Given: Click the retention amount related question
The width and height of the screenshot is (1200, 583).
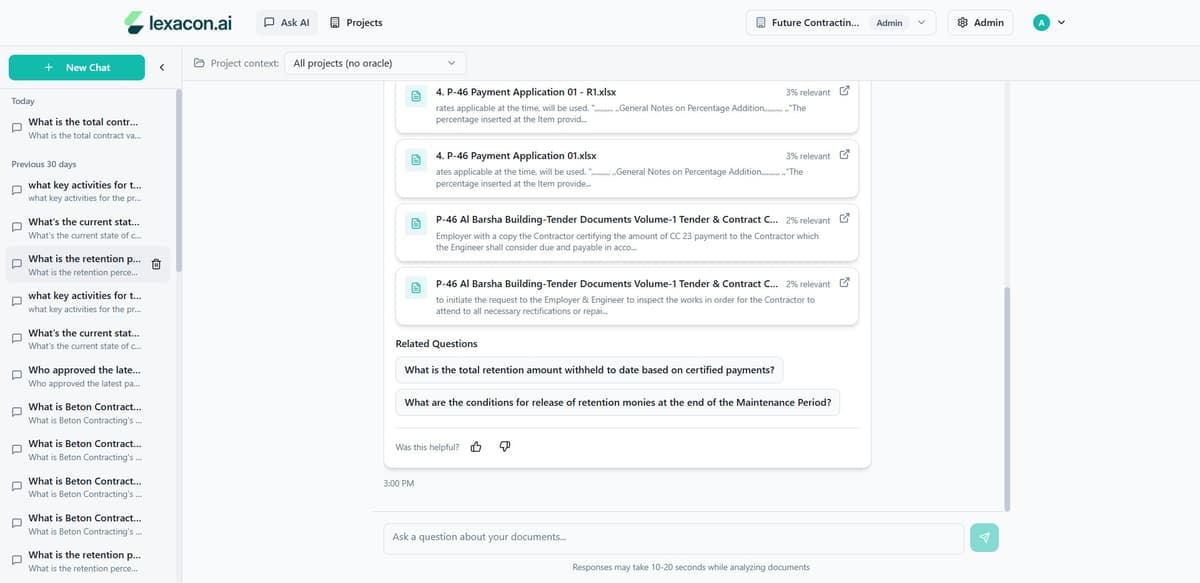Looking at the screenshot, I should (x=589, y=369).
